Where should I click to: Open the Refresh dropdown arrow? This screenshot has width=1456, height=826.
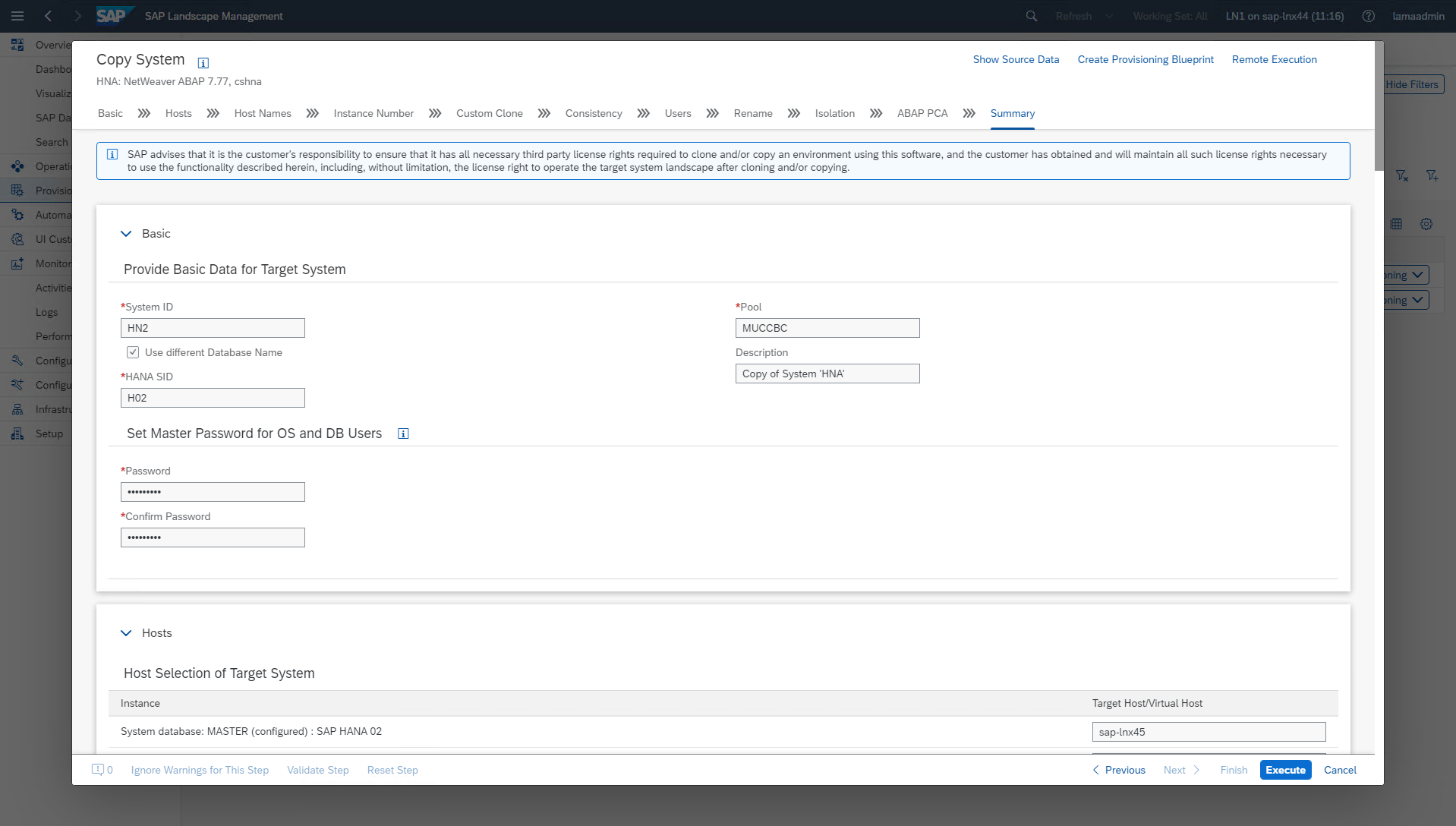pos(1109,16)
